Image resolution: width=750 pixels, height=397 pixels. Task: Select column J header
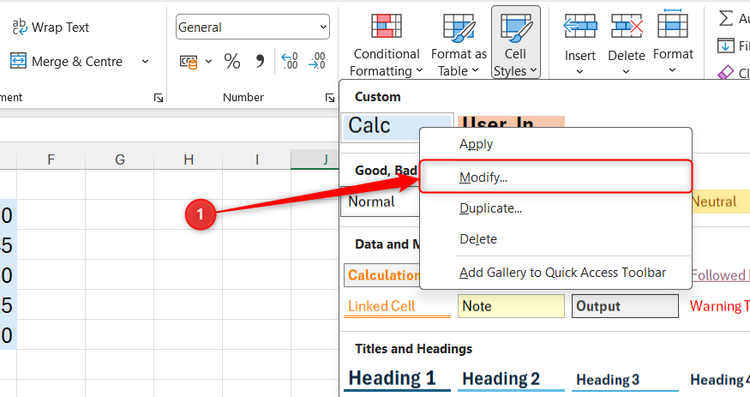(x=315, y=160)
